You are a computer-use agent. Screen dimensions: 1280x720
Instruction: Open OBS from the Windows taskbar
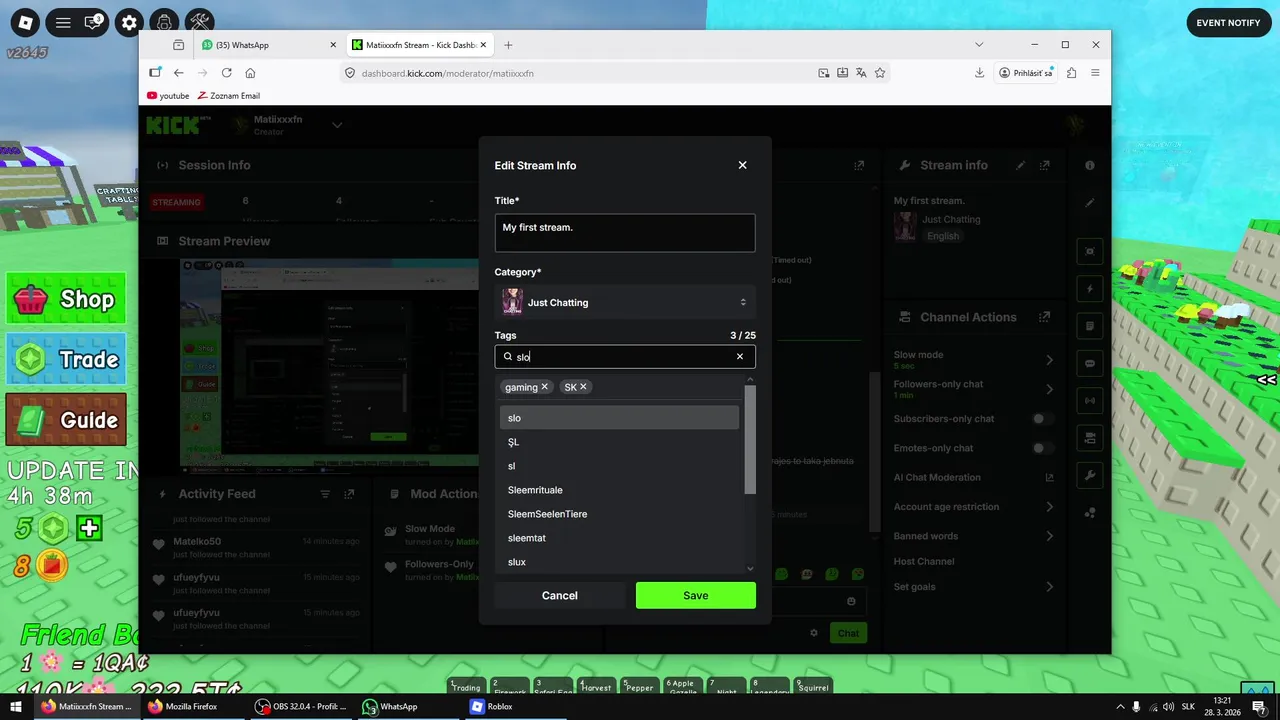(x=300, y=706)
